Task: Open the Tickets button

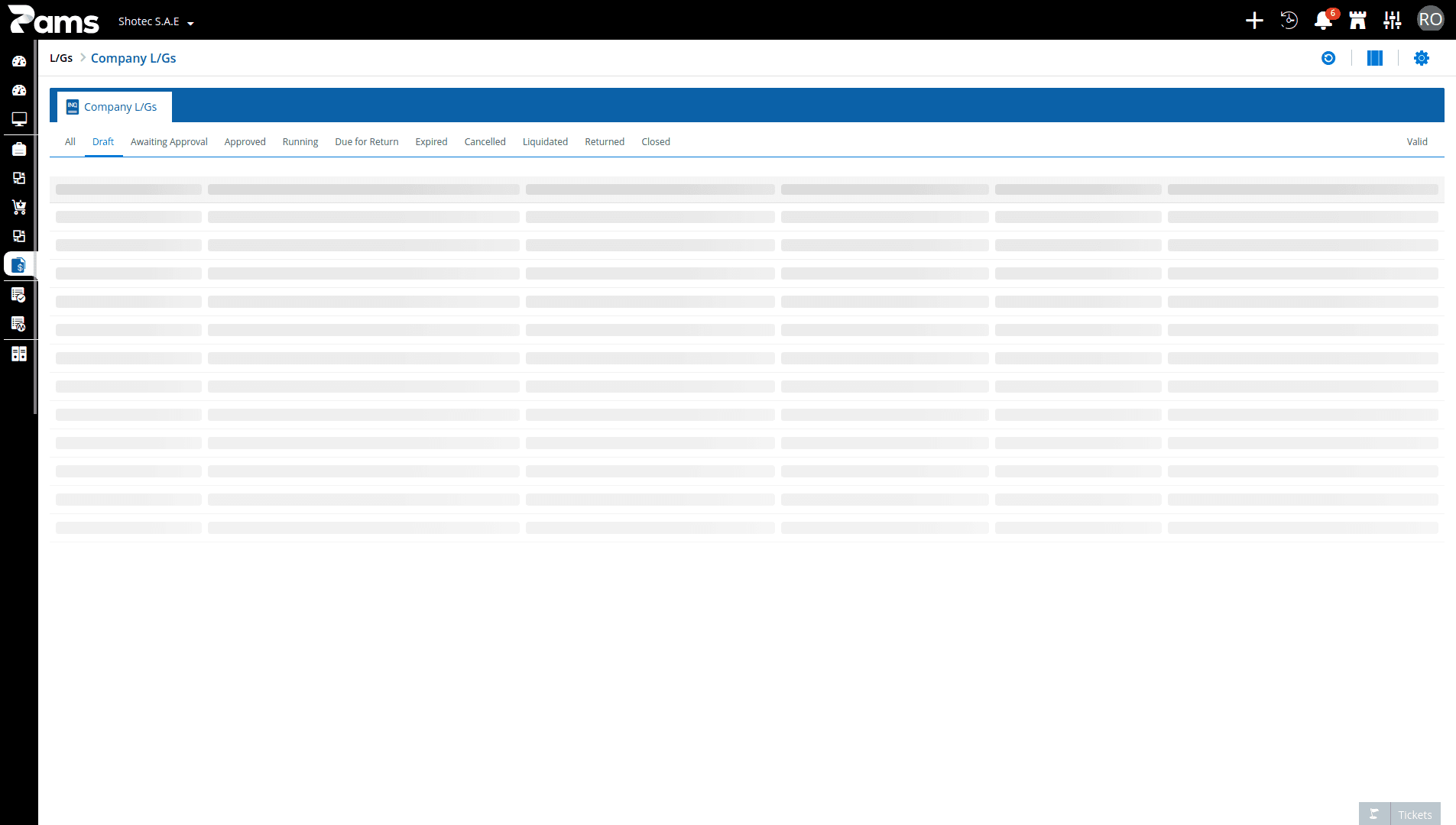Action: (1400, 814)
